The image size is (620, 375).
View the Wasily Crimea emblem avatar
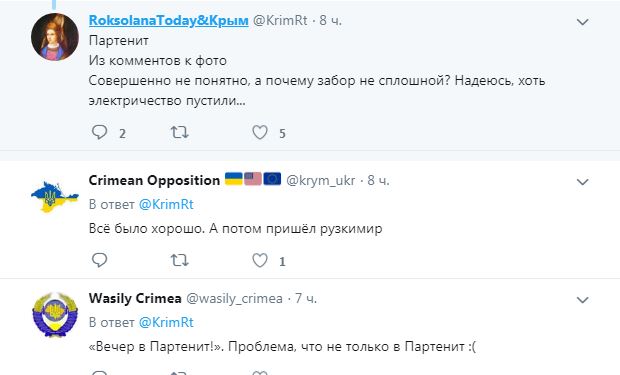point(55,315)
